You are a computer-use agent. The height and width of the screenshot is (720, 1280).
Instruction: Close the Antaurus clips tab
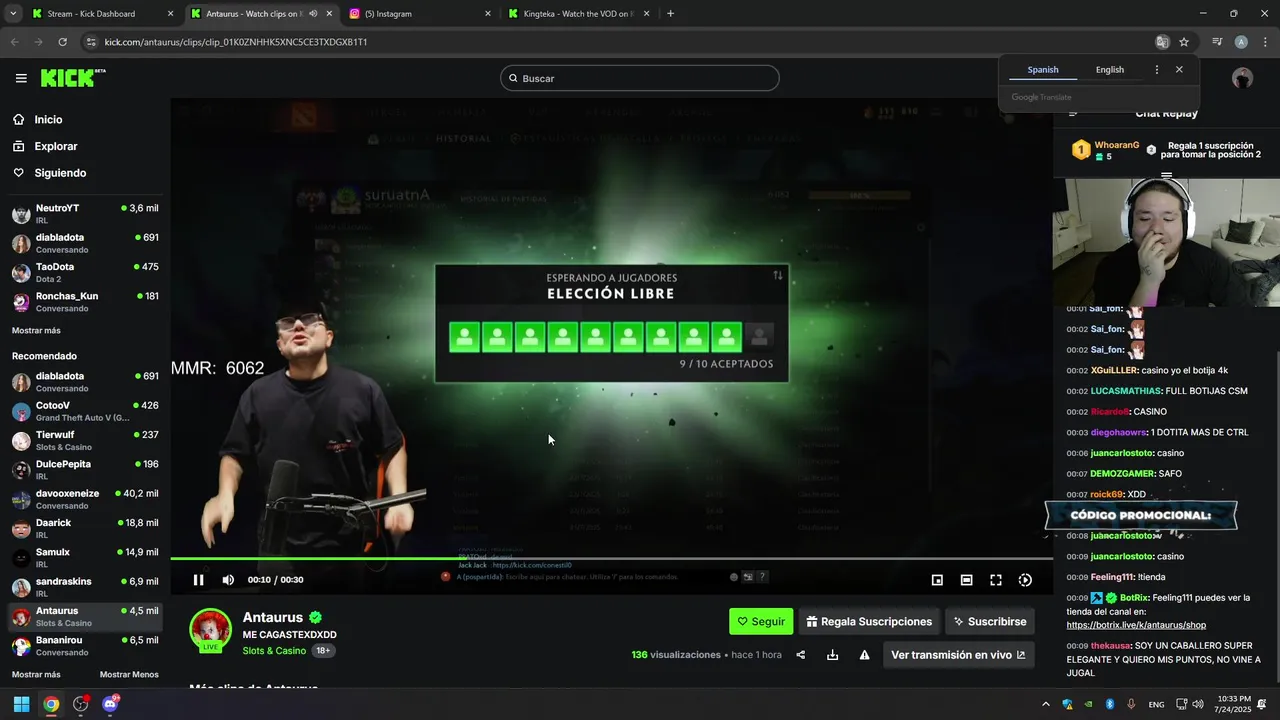[x=329, y=14]
